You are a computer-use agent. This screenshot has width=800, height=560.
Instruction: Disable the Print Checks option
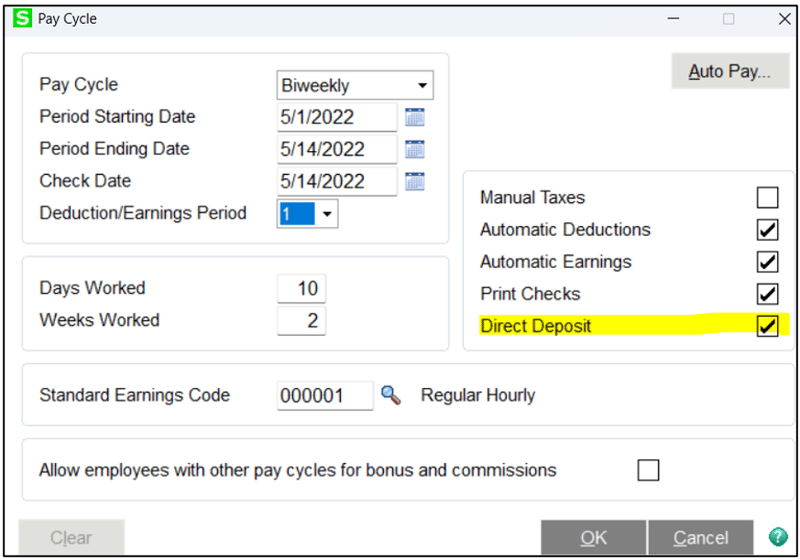[767, 294]
